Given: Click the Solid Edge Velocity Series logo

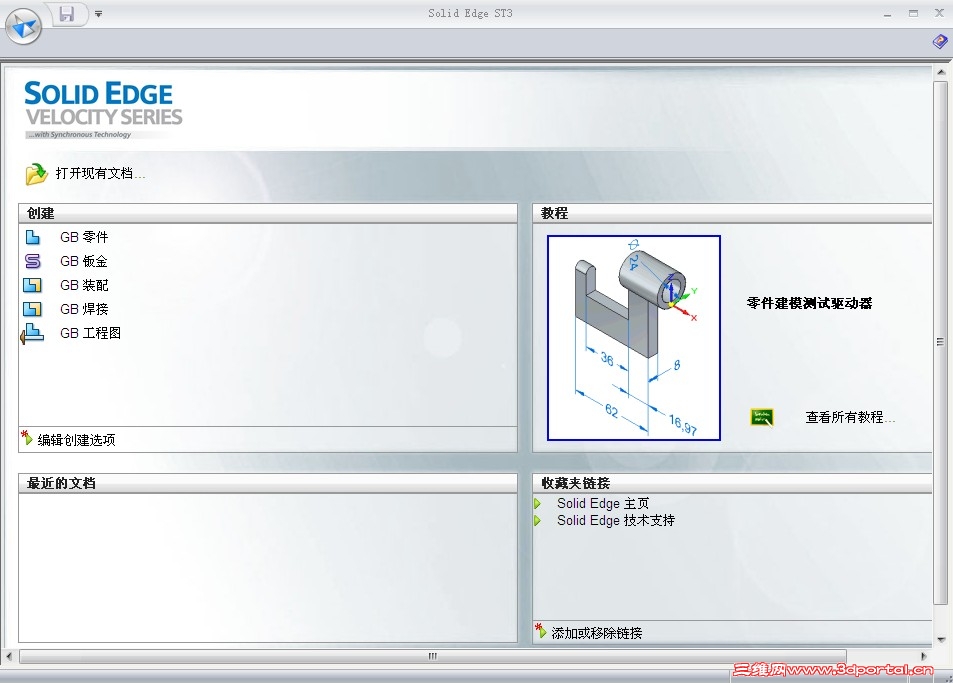Looking at the screenshot, I should 103,110.
